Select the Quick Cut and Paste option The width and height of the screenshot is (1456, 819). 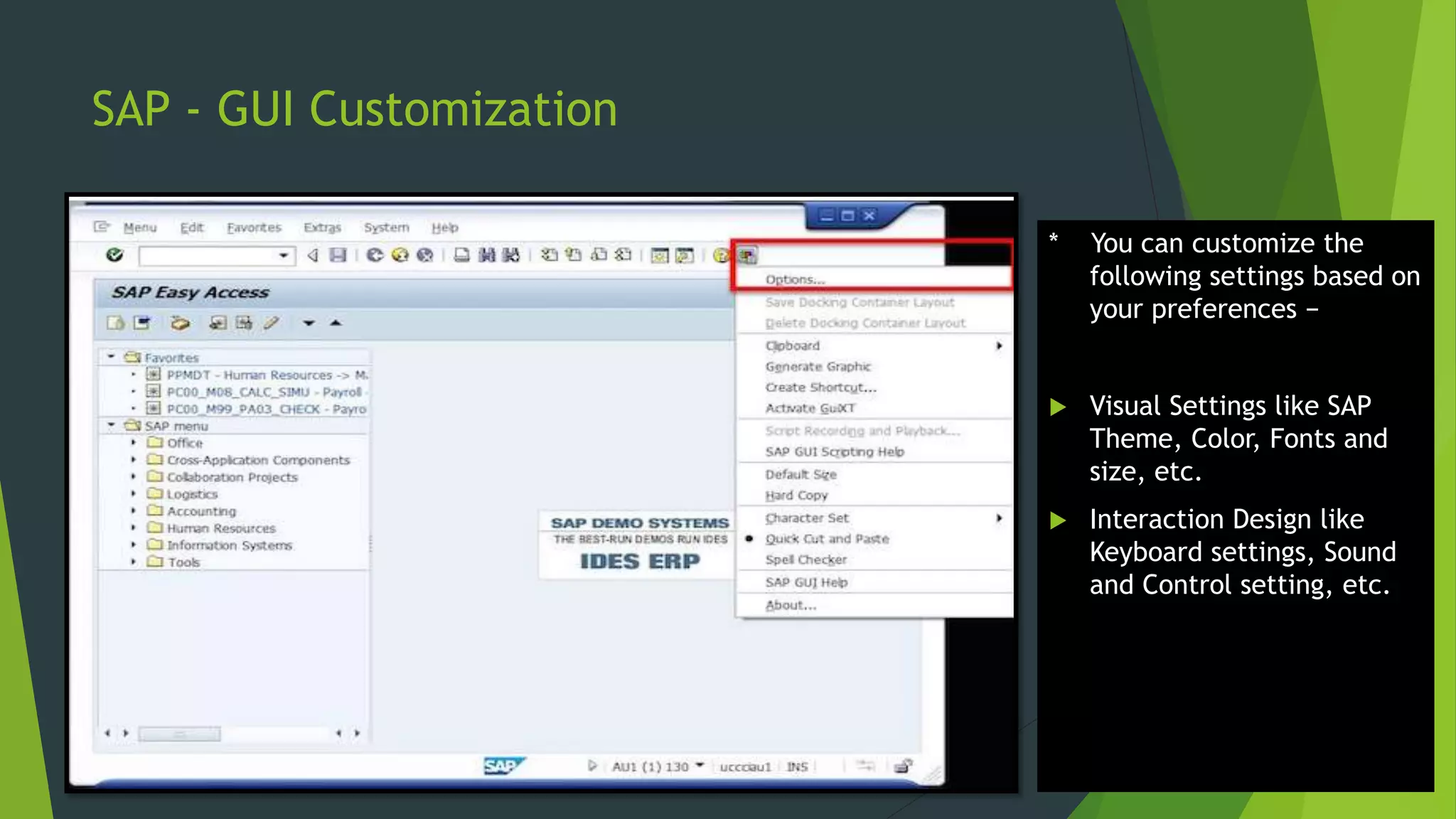(x=827, y=539)
